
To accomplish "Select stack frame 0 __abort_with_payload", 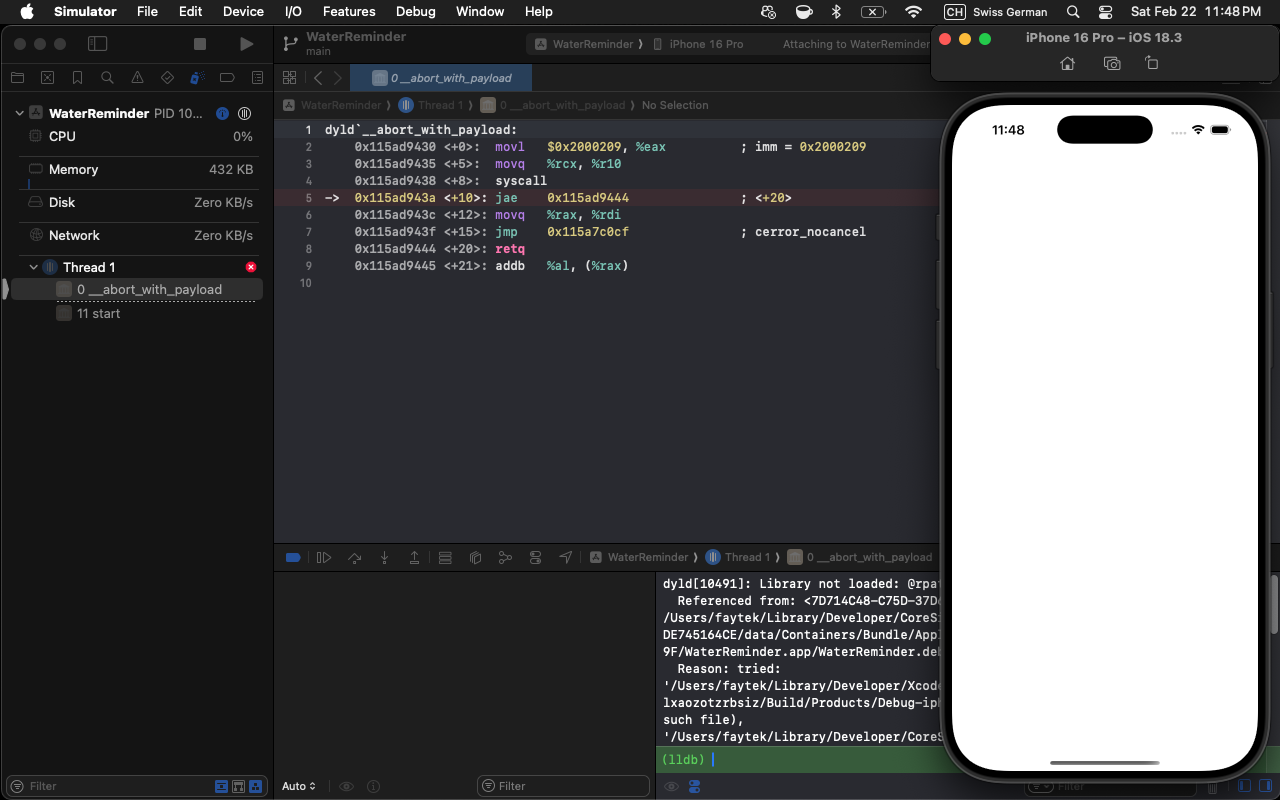I will 137,289.
